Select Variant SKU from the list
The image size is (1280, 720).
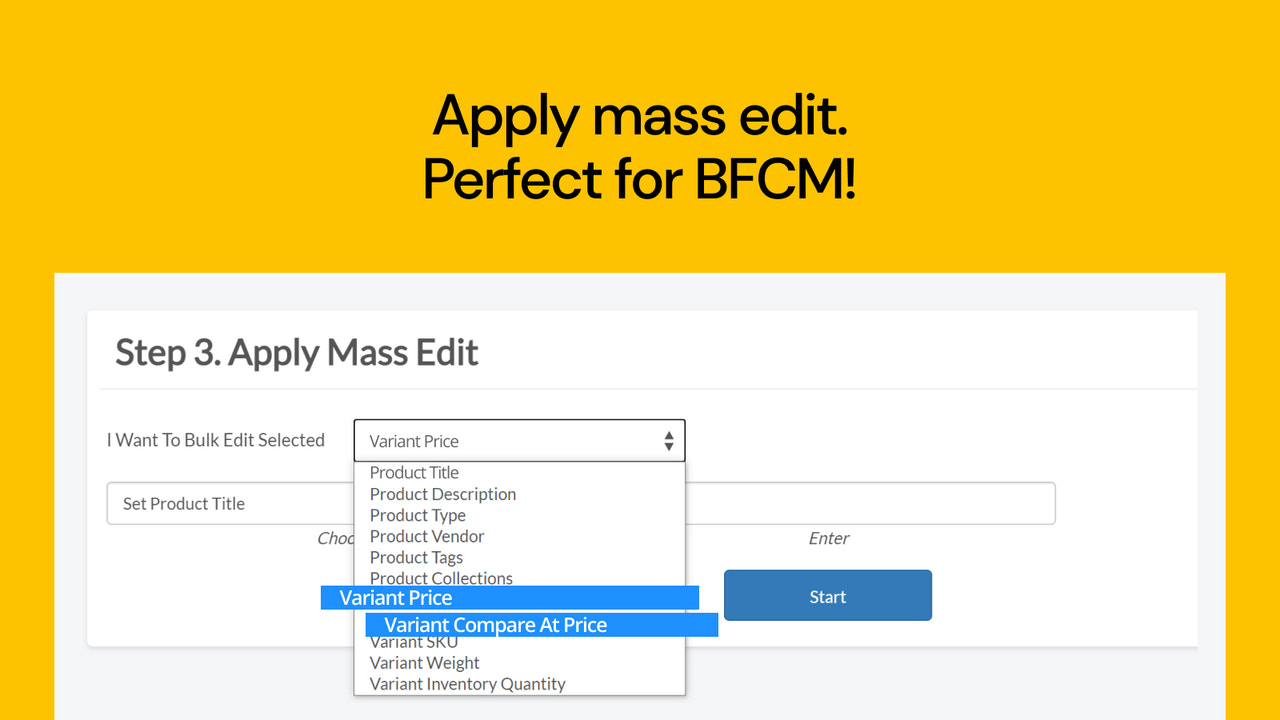click(x=413, y=641)
